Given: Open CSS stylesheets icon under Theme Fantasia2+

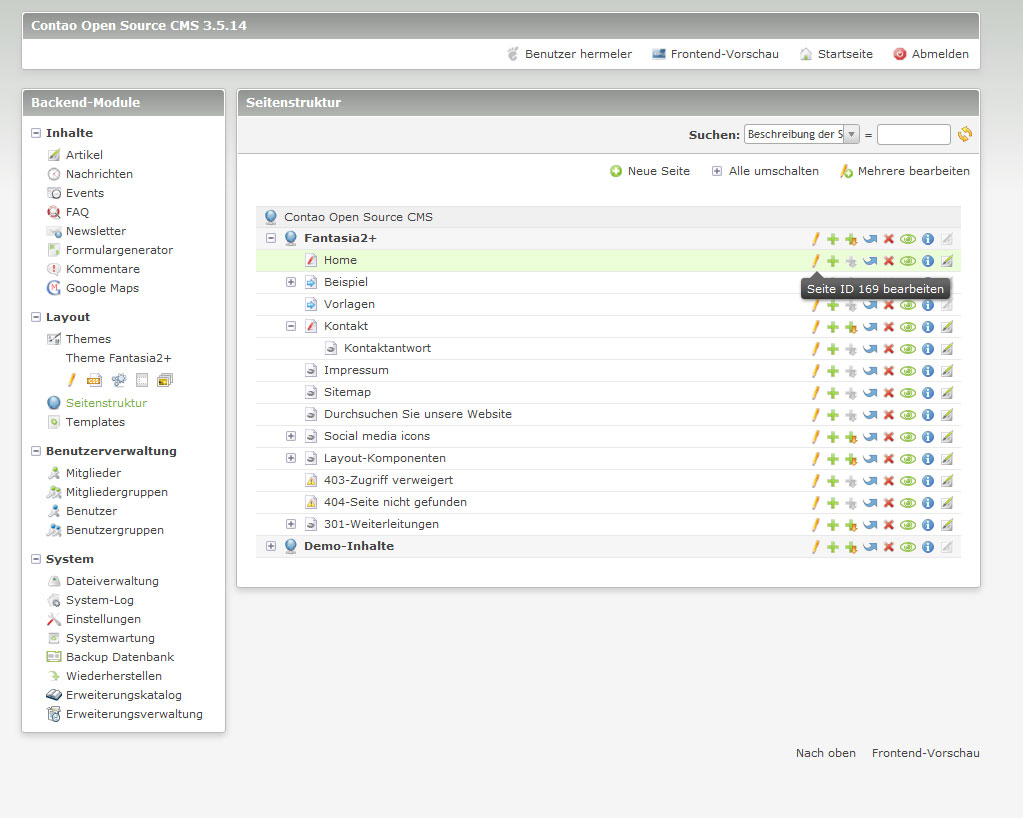Looking at the screenshot, I should [x=94, y=380].
